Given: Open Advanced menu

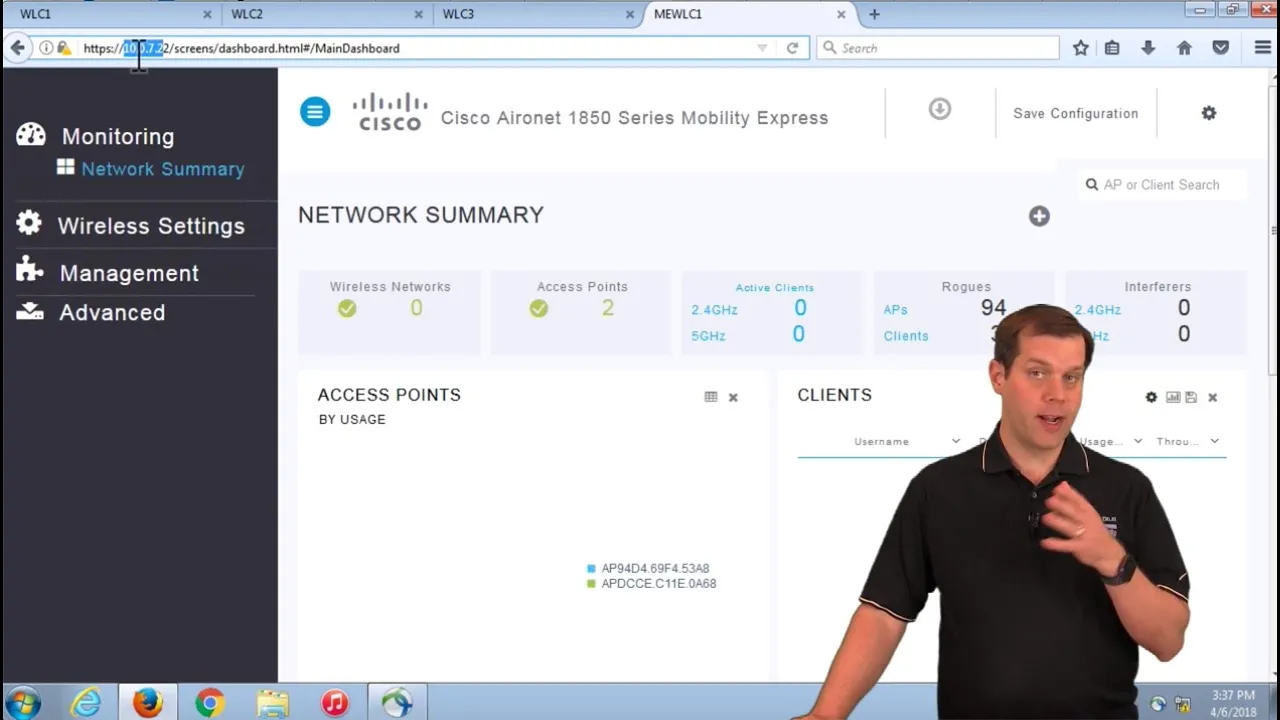Looking at the screenshot, I should tap(112, 312).
